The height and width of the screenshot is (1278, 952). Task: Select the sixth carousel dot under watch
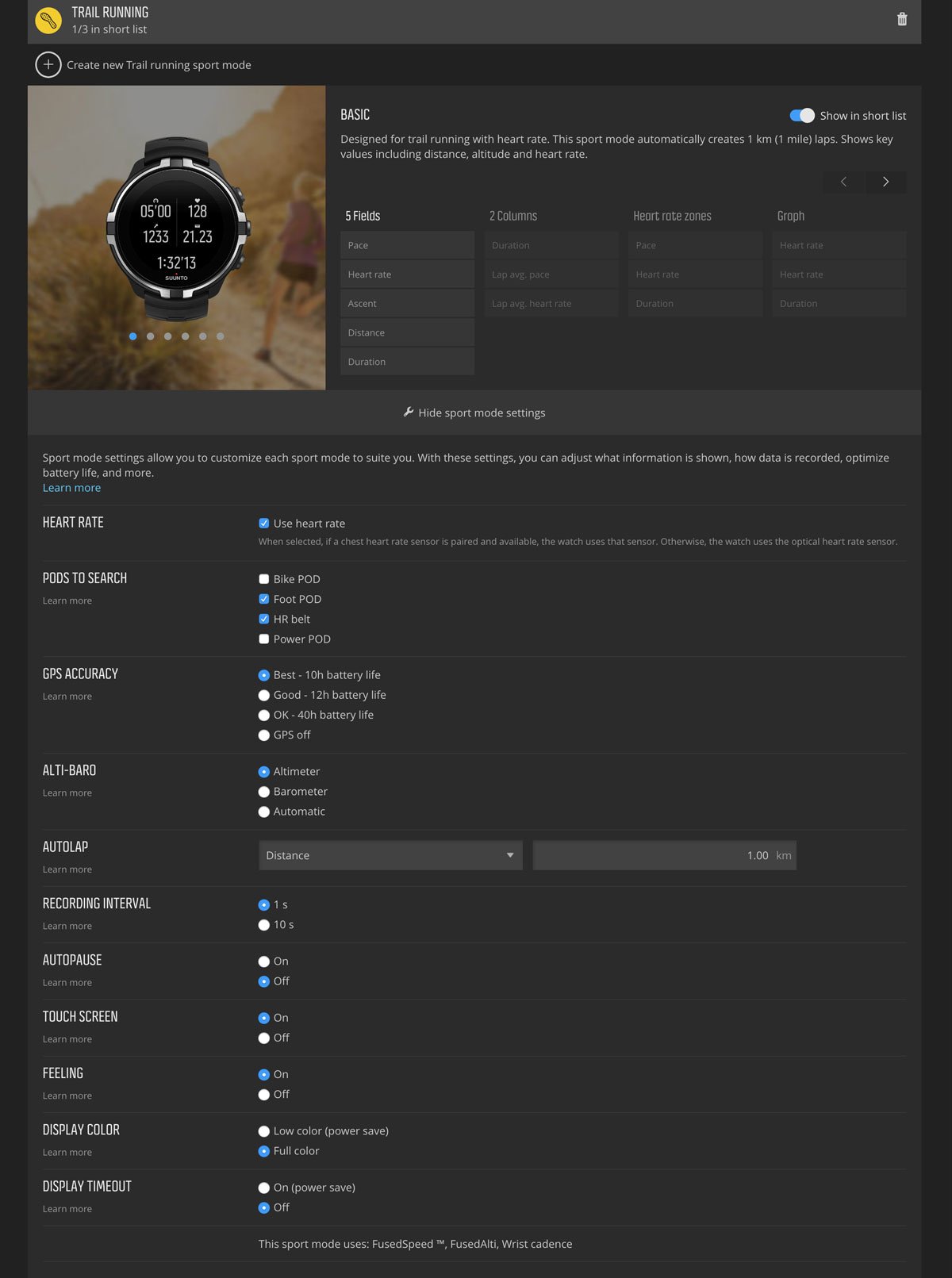click(x=221, y=336)
